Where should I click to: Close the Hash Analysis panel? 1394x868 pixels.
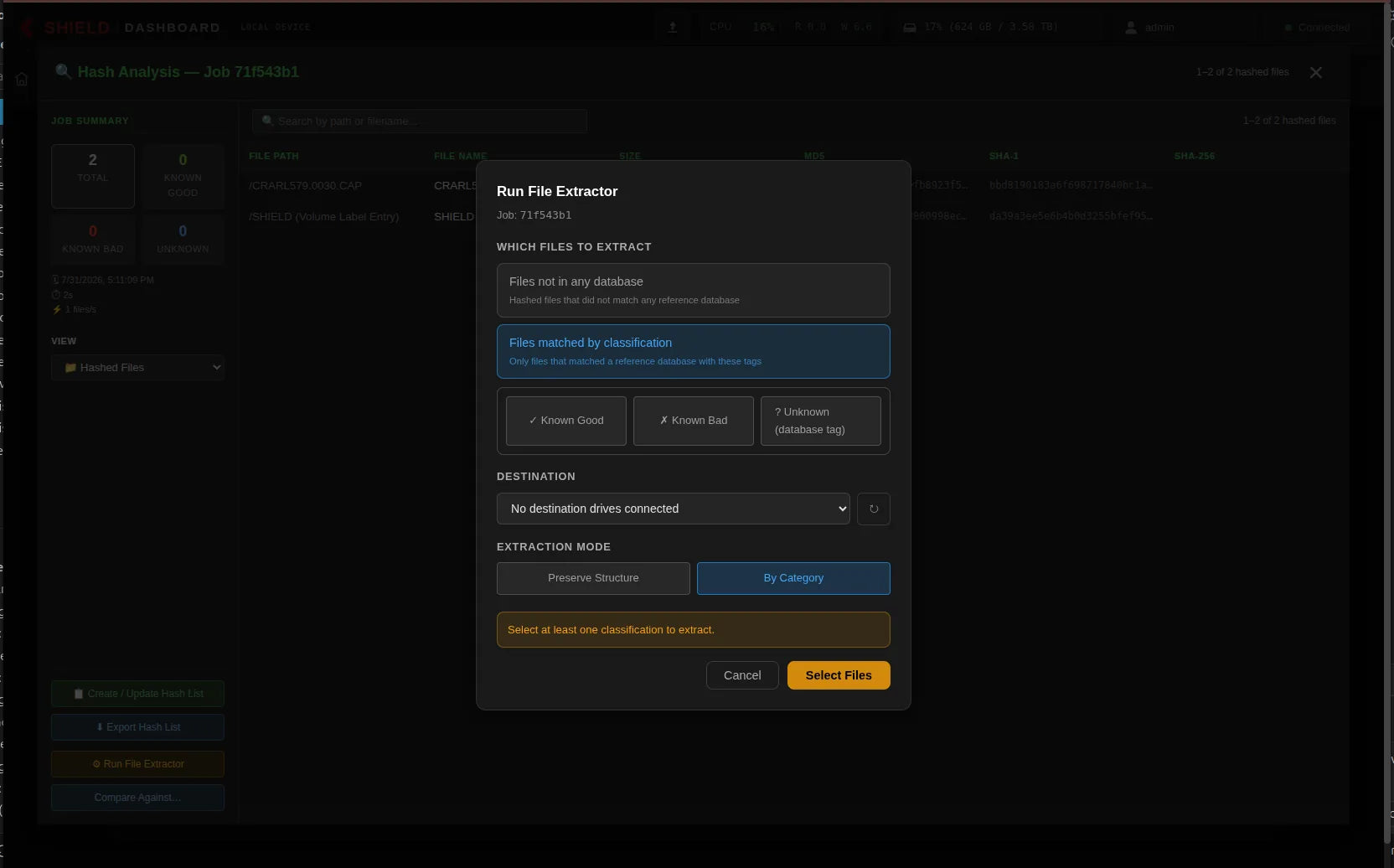(x=1315, y=72)
